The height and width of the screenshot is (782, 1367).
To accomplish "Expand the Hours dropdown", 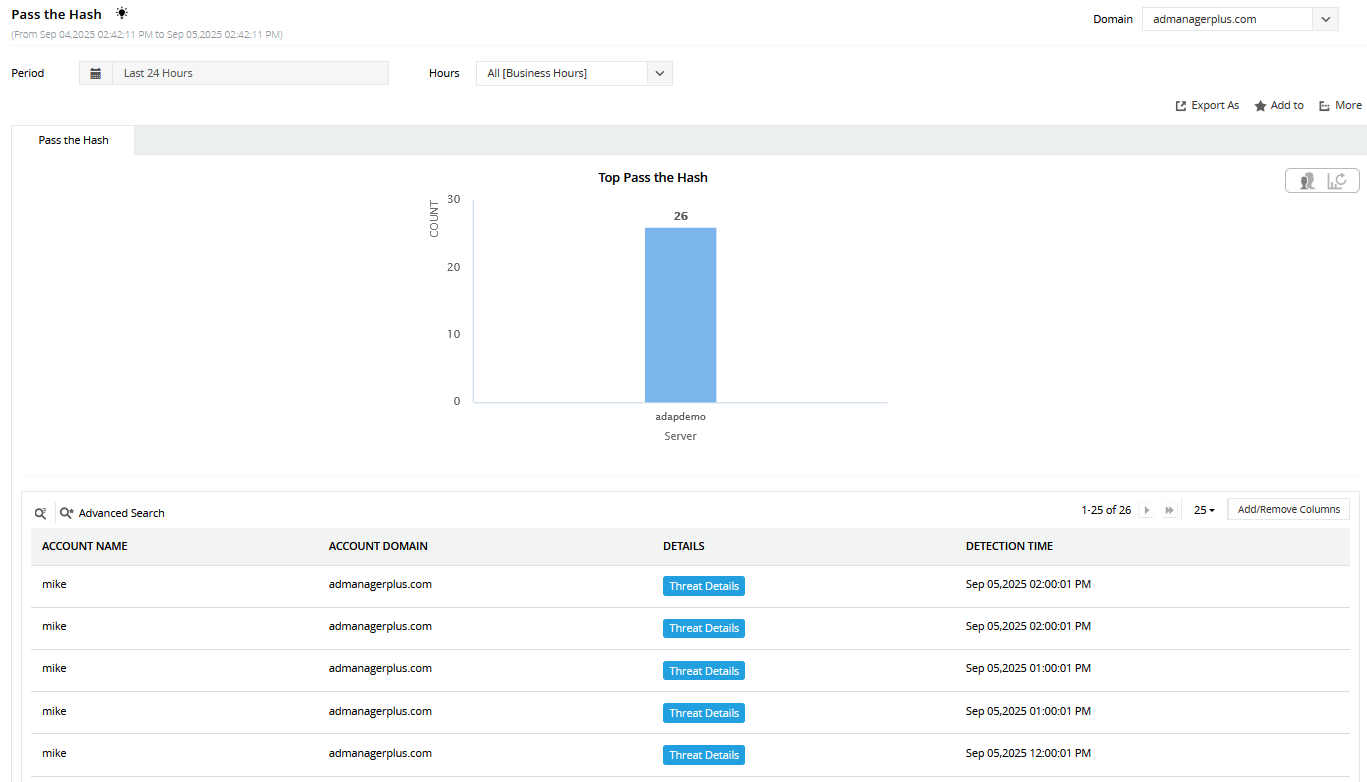I will point(659,73).
